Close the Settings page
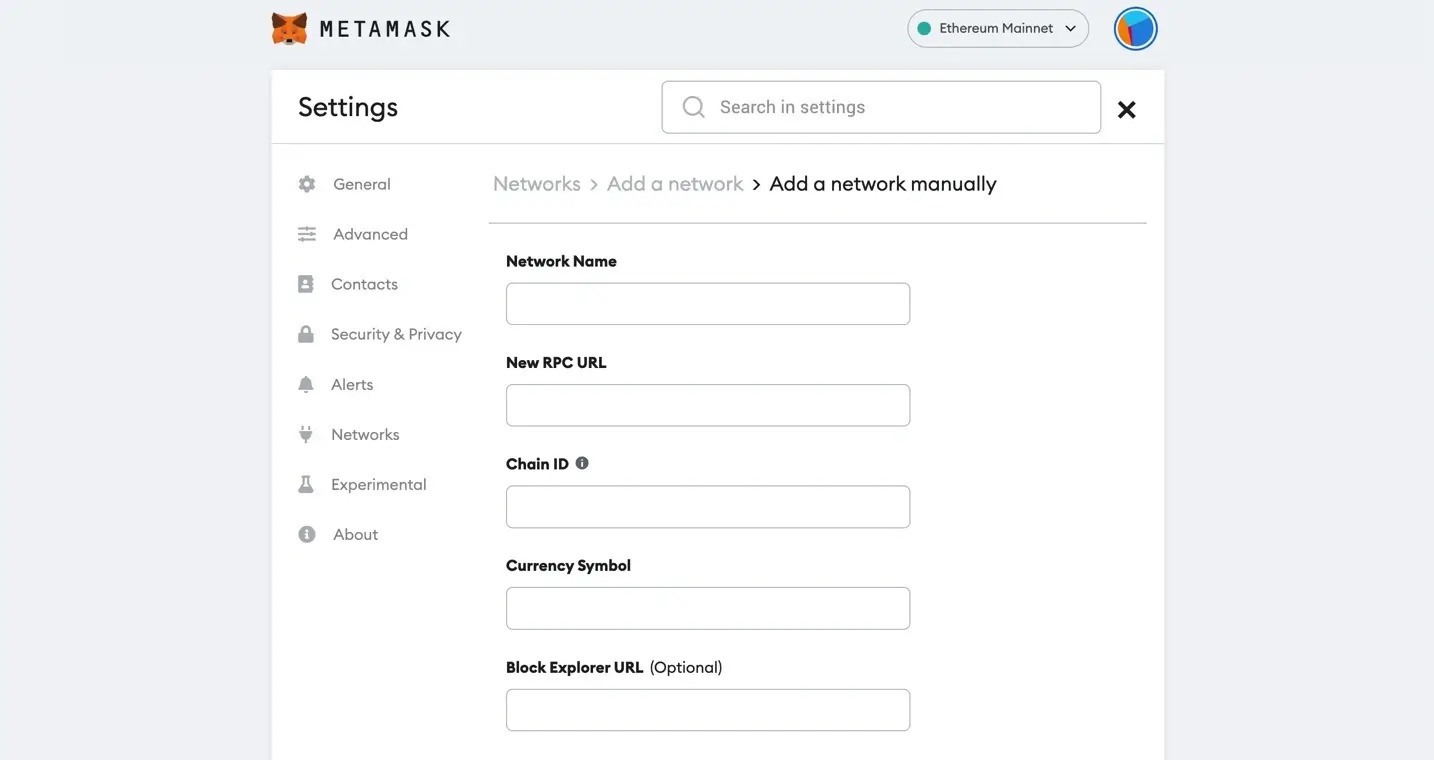Image resolution: width=1434 pixels, height=760 pixels. click(x=1126, y=110)
